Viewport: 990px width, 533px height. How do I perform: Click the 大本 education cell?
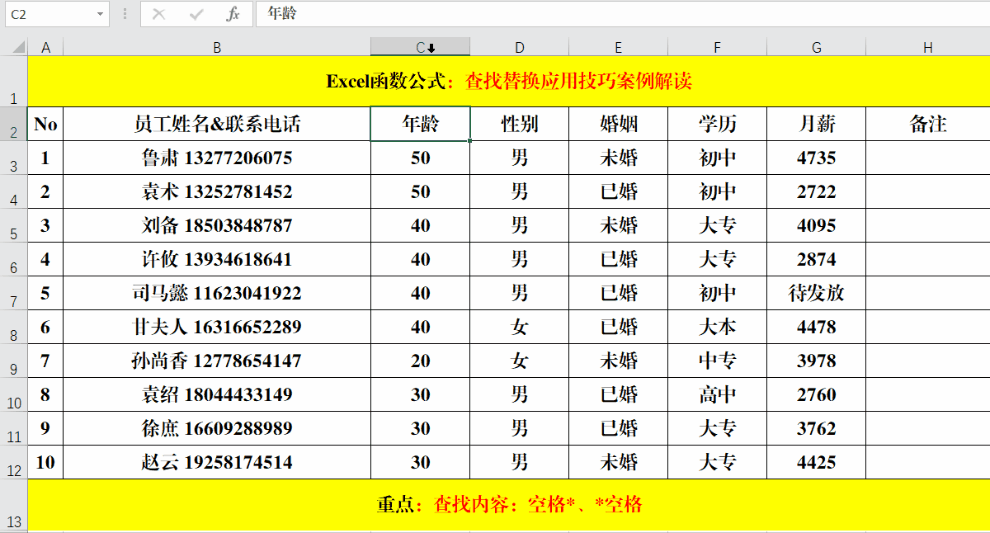point(717,327)
